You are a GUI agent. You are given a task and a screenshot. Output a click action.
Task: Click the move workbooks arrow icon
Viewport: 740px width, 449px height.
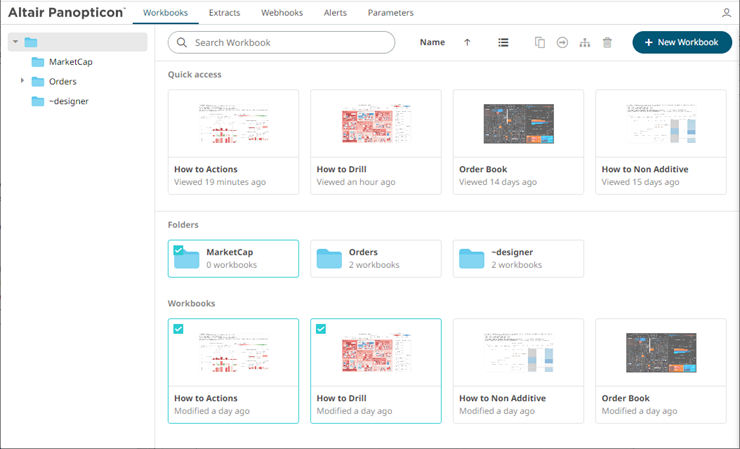coord(562,43)
